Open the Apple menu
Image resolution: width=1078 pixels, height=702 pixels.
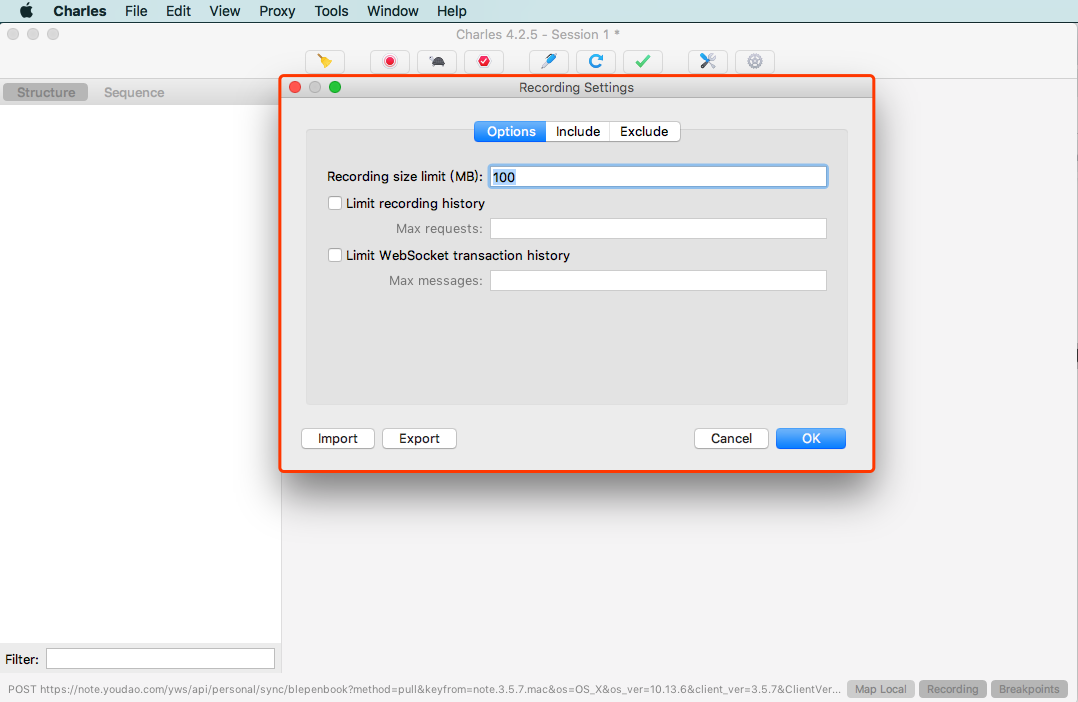click(26, 11)
